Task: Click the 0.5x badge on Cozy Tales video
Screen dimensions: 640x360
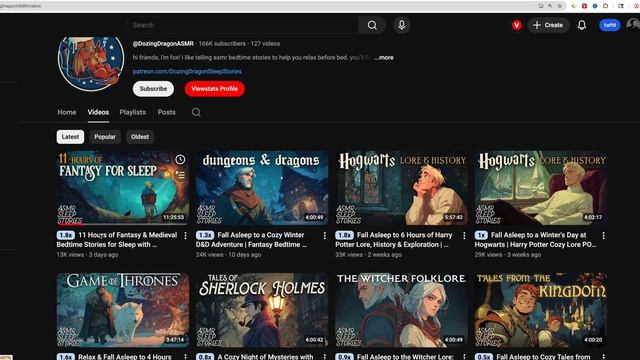Action: click(x=484, y=357)
